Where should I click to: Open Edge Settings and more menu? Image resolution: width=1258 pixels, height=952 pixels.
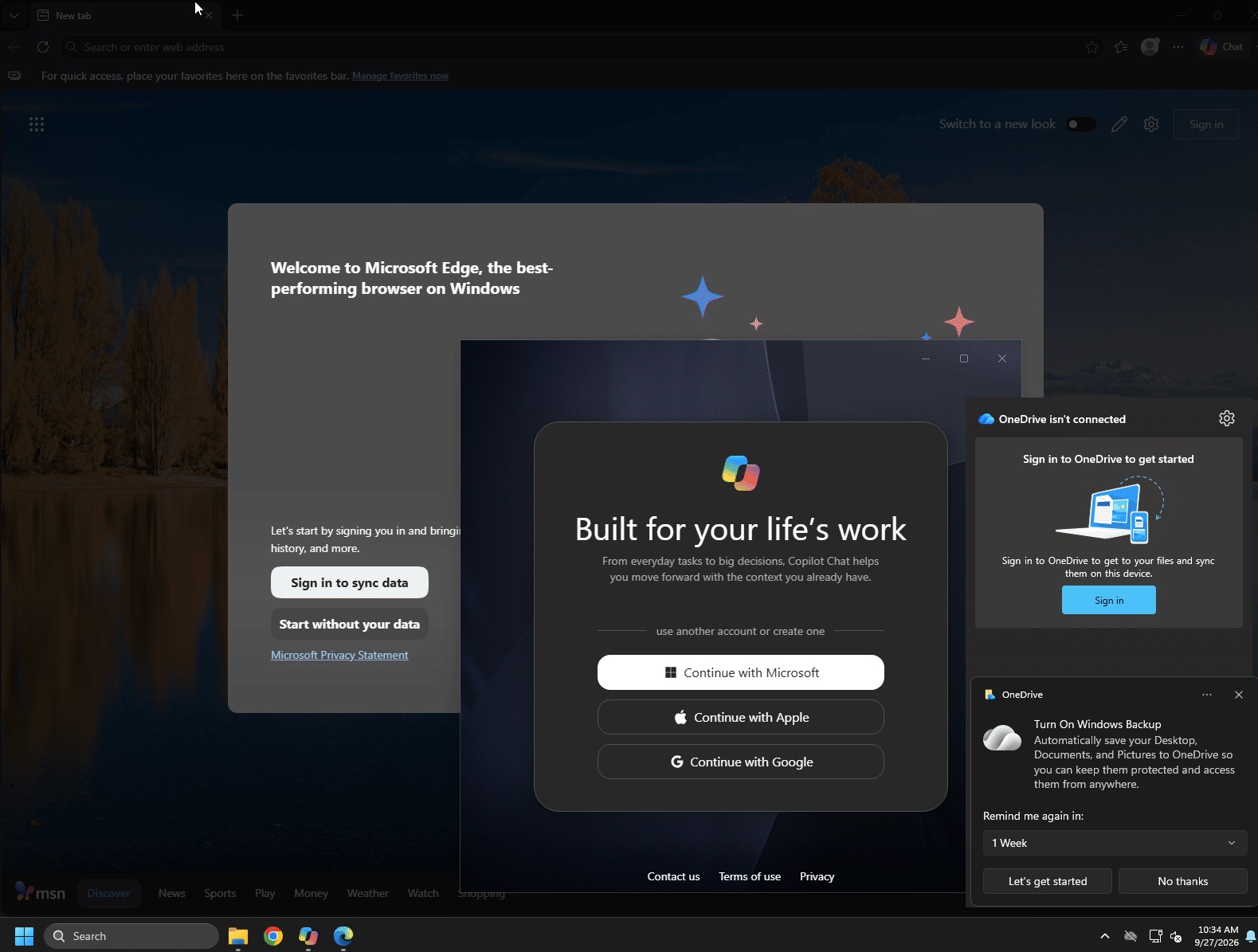tap(1178, 47)
